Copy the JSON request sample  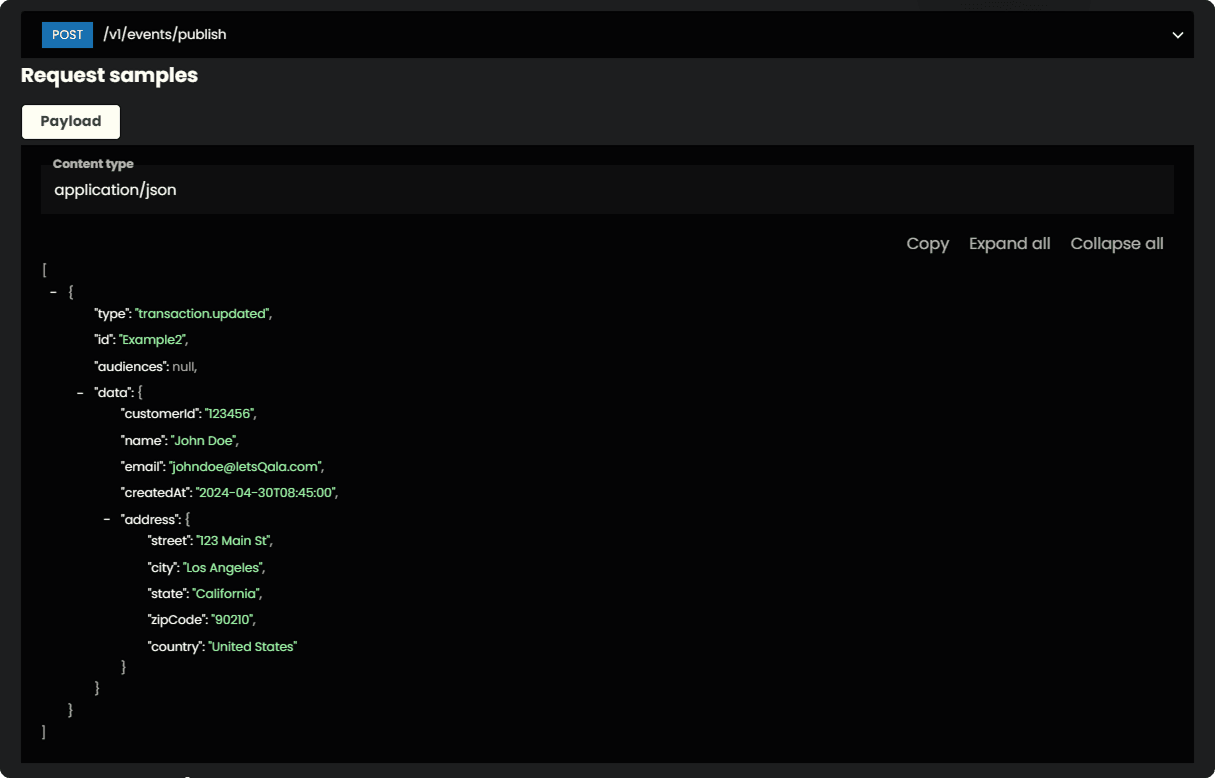(927, 244)
